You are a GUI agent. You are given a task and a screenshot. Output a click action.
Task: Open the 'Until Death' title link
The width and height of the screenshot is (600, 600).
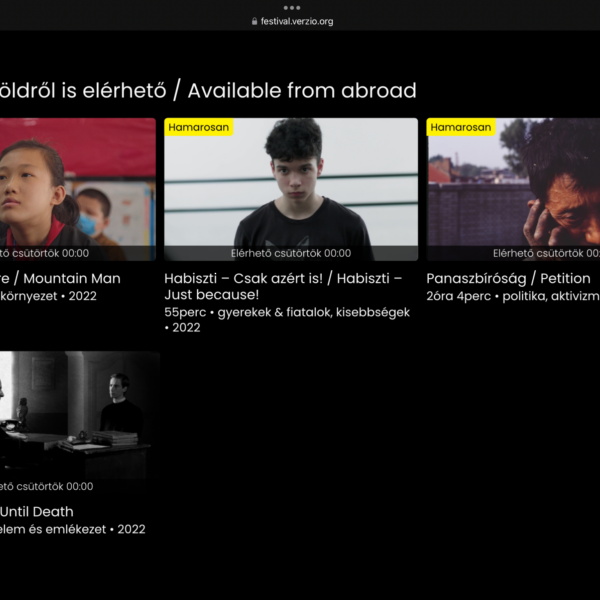pos(37,512)
